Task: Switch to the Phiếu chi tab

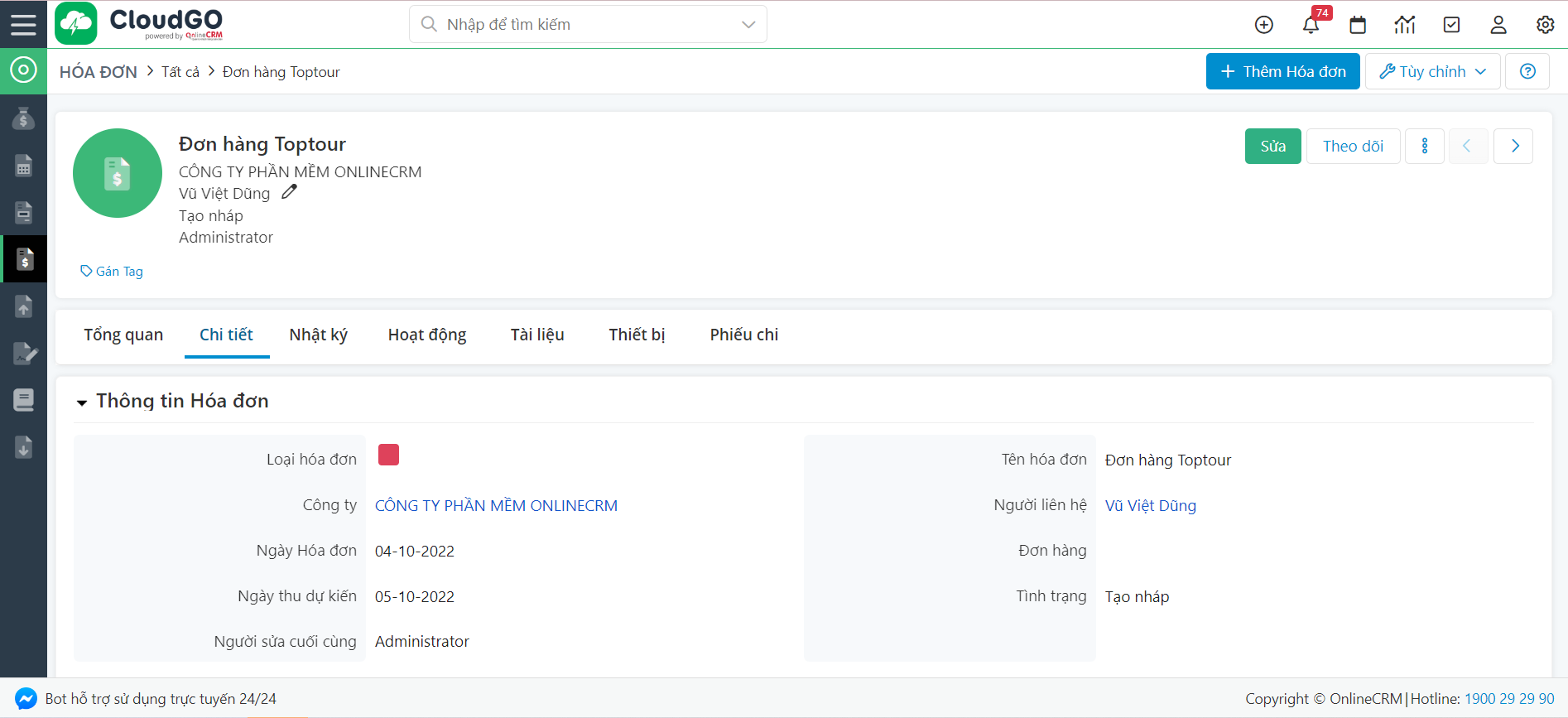Action: tap(743, 335)
